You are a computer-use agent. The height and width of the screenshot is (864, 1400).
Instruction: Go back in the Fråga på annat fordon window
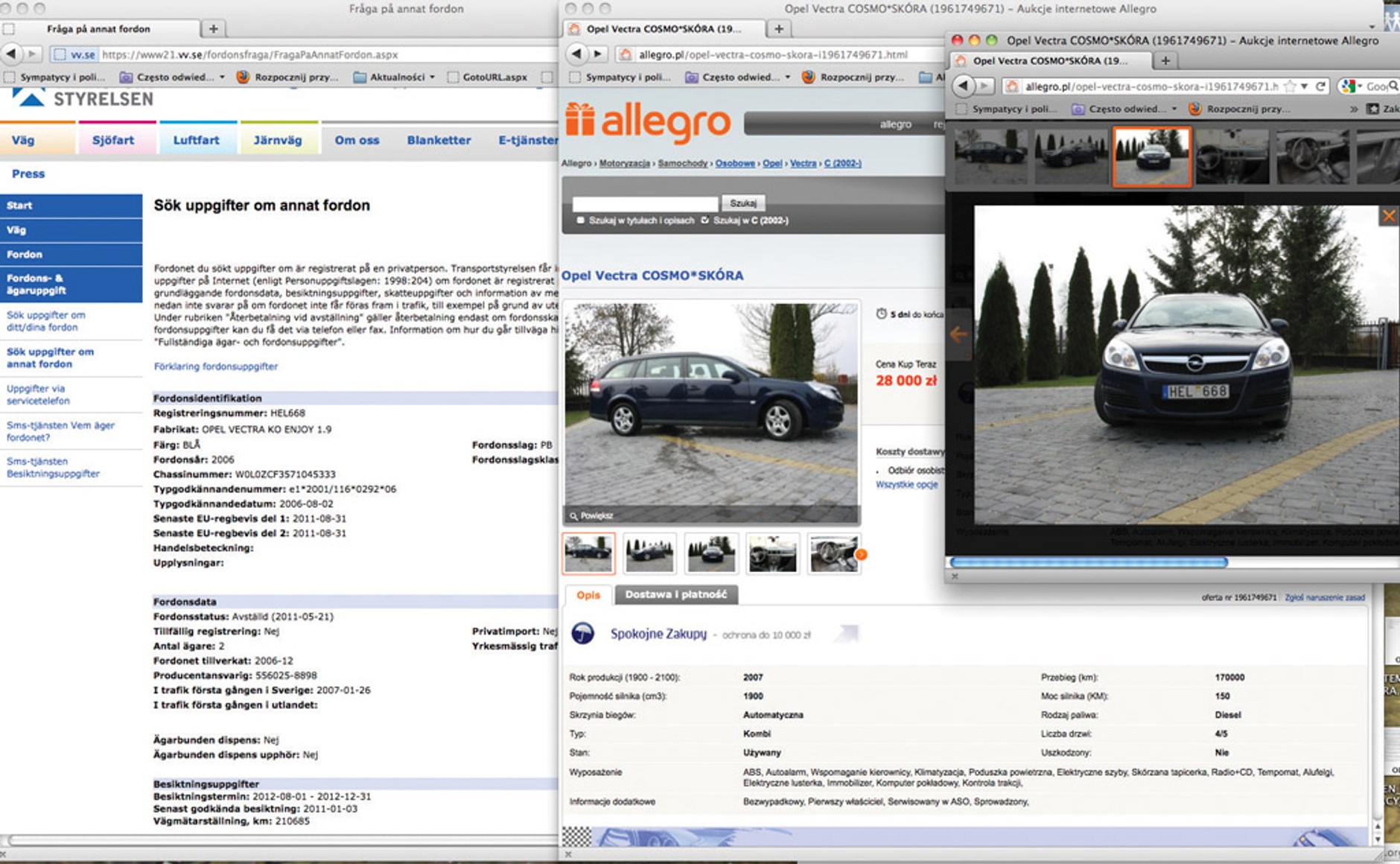point(11,54)
